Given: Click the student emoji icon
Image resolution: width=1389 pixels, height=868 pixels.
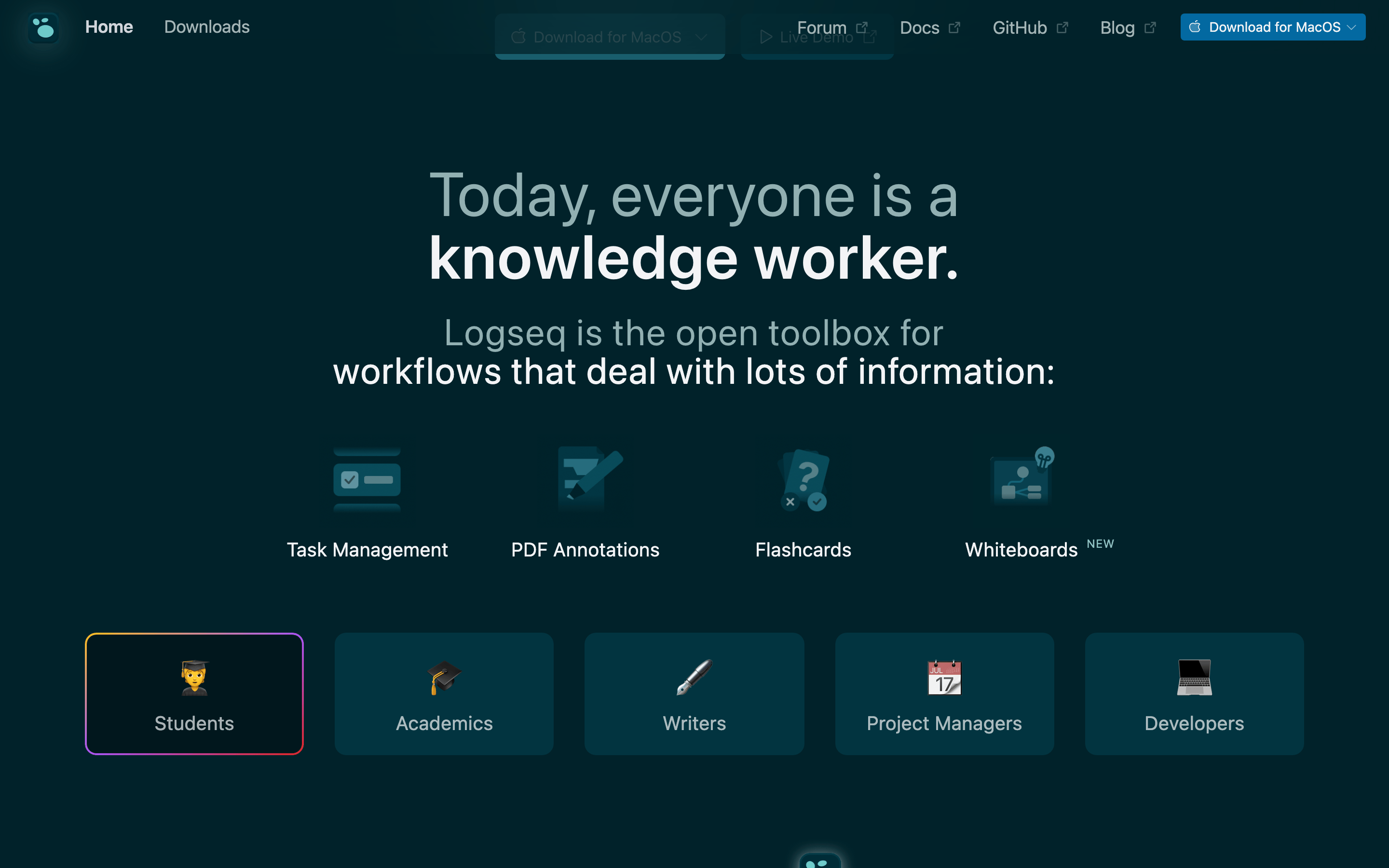Looking at the screenshot, I should point(194,678).
